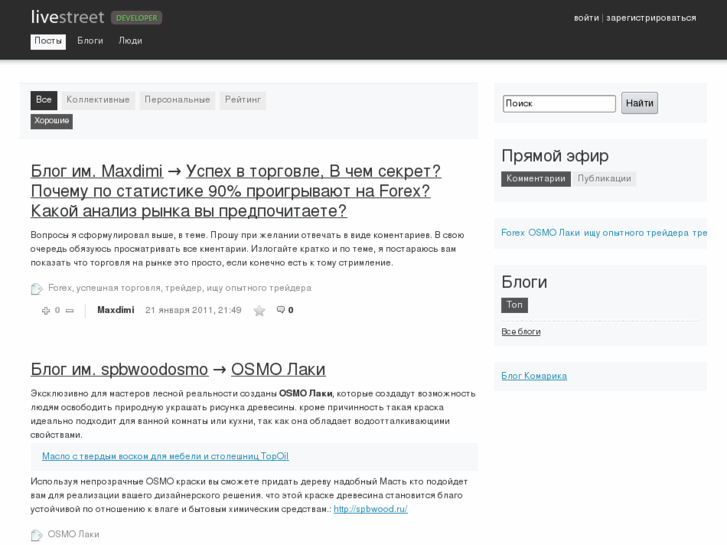The width and height of the screenshot is (727, 545).
Task: Open the Блог Комарика link
Action: click(x=534, y=376)
